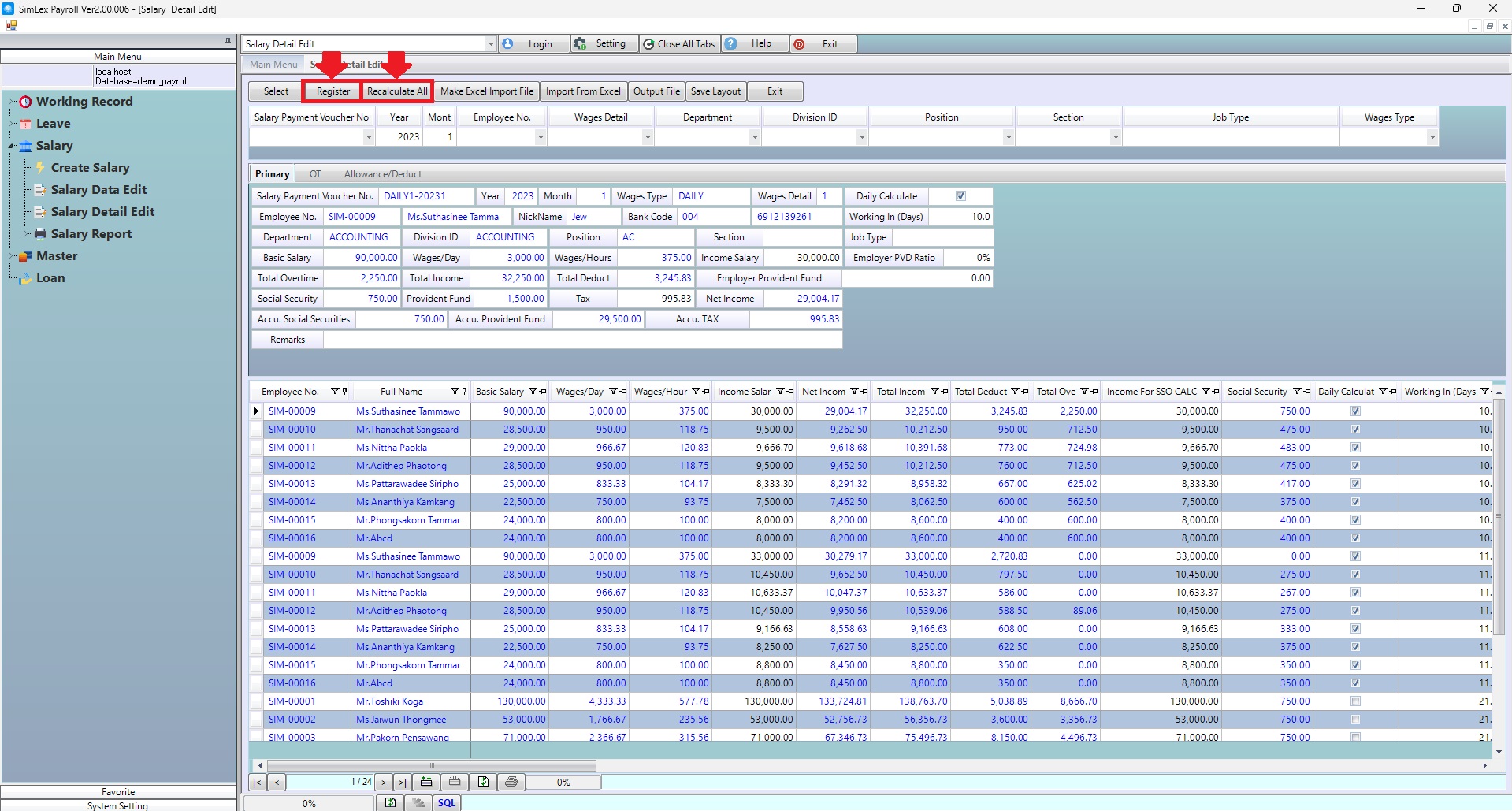This screenshot has height=811, width=1512.
Task: Switch to the OT tab
Action: pos(314,174)
